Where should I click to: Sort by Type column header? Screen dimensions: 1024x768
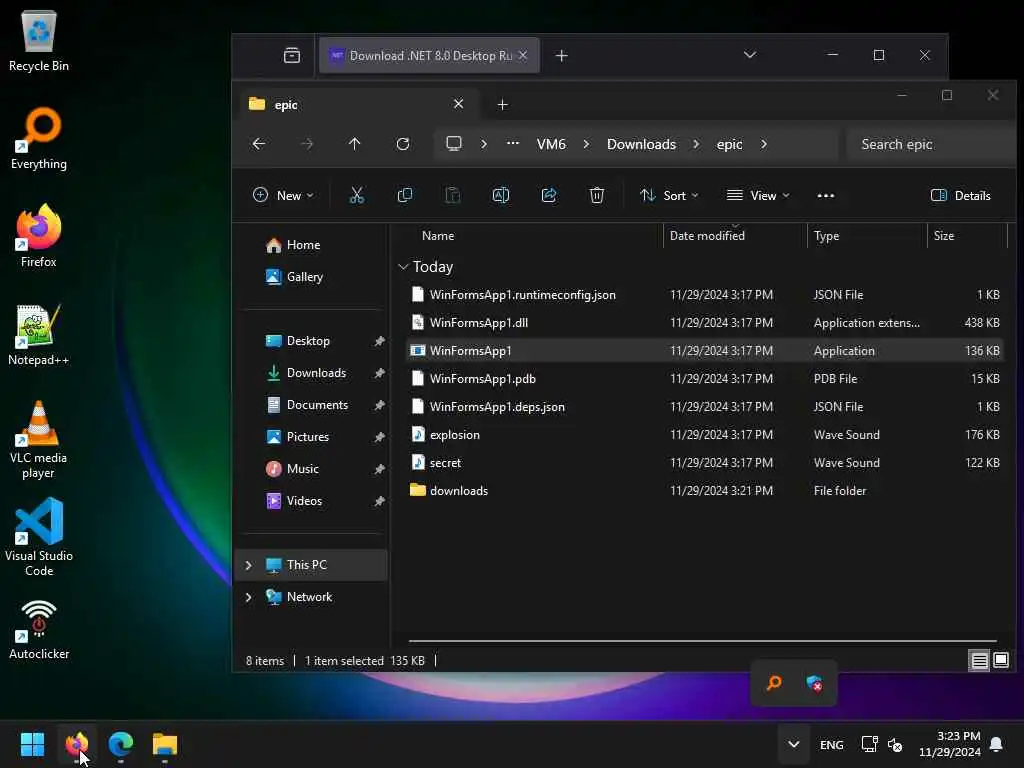pyautogui.click(x=826, y=236)
